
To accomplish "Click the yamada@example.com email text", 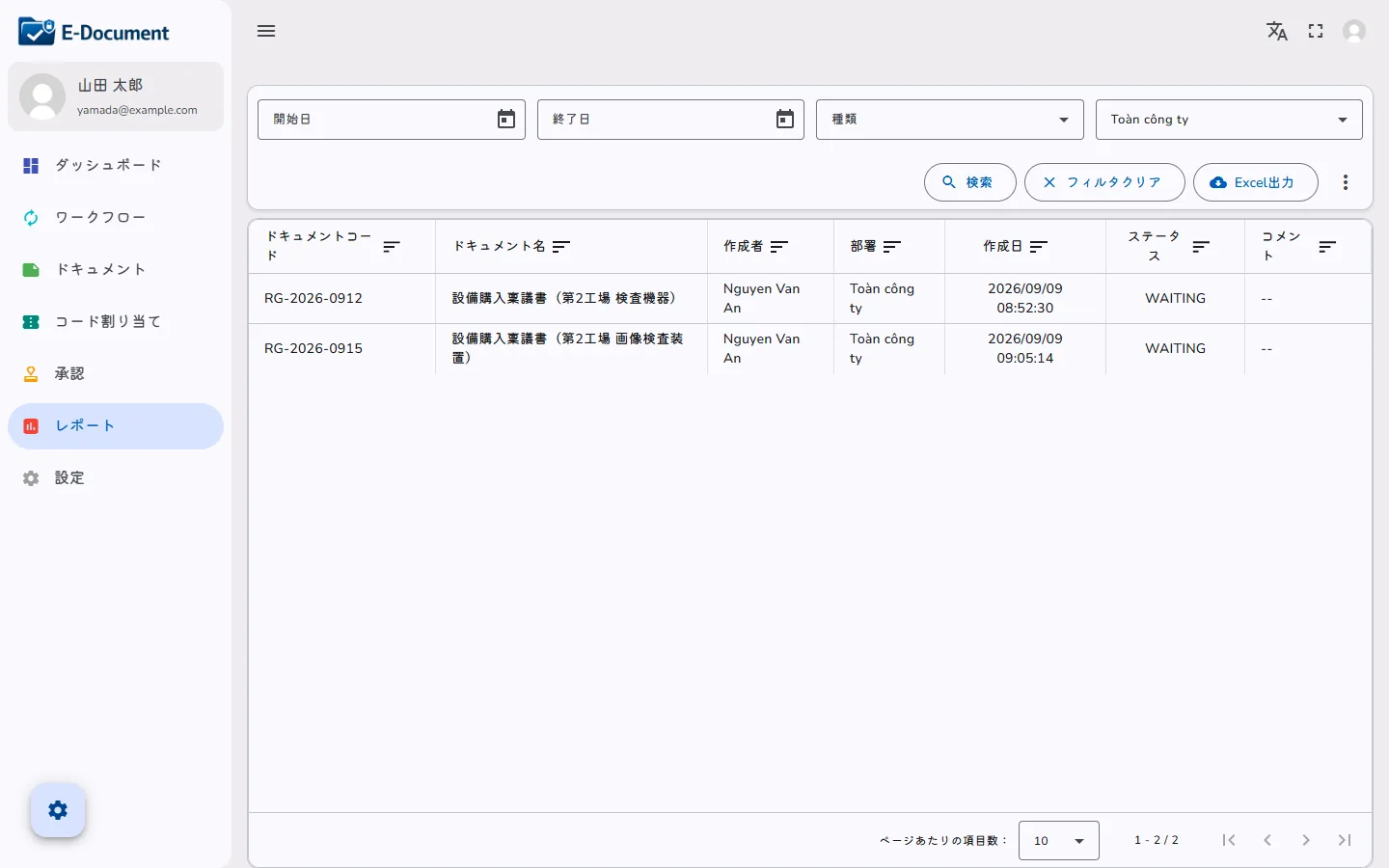I will 137,110.
